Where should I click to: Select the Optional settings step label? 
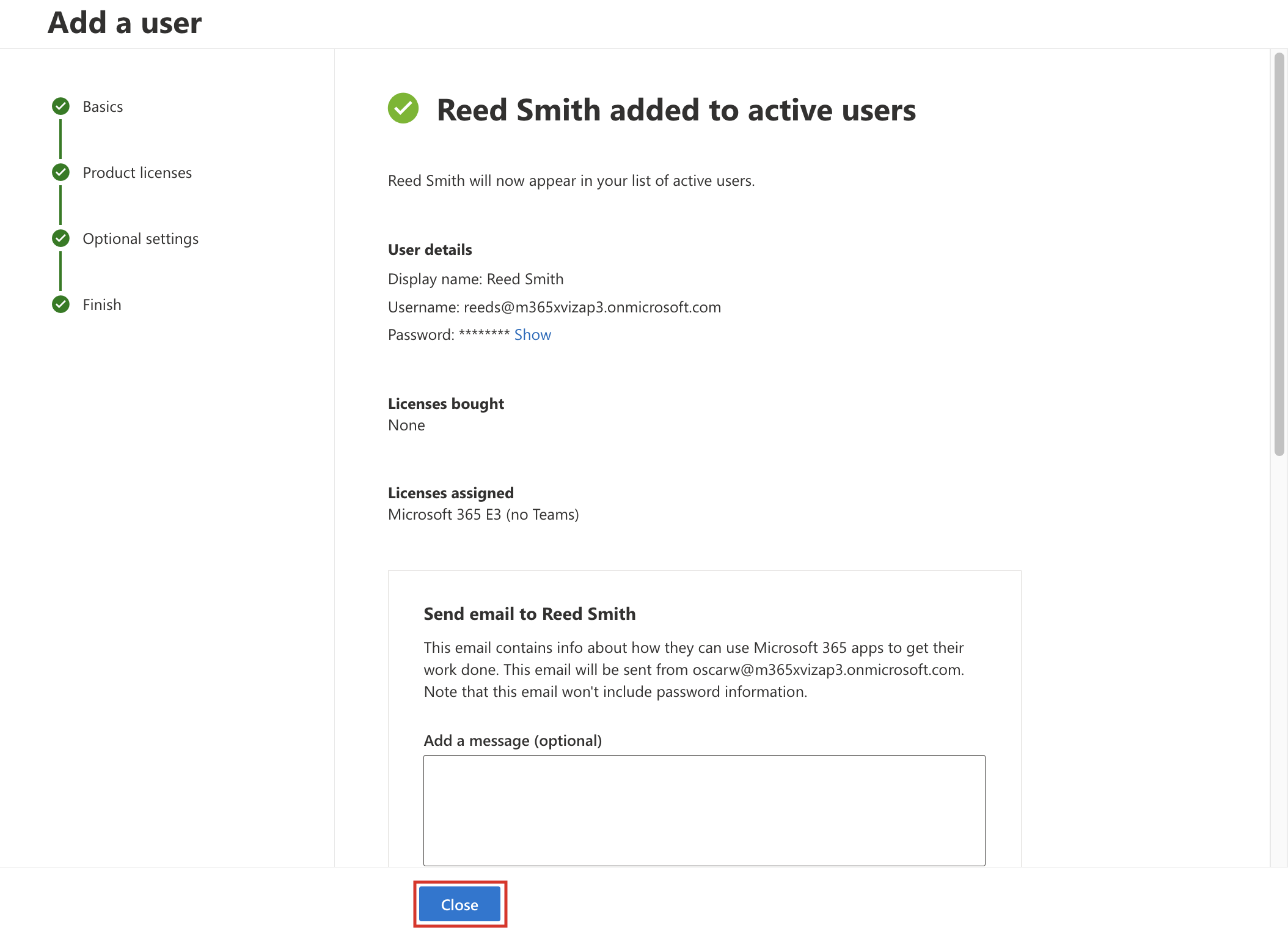click(x=141, y=238)
